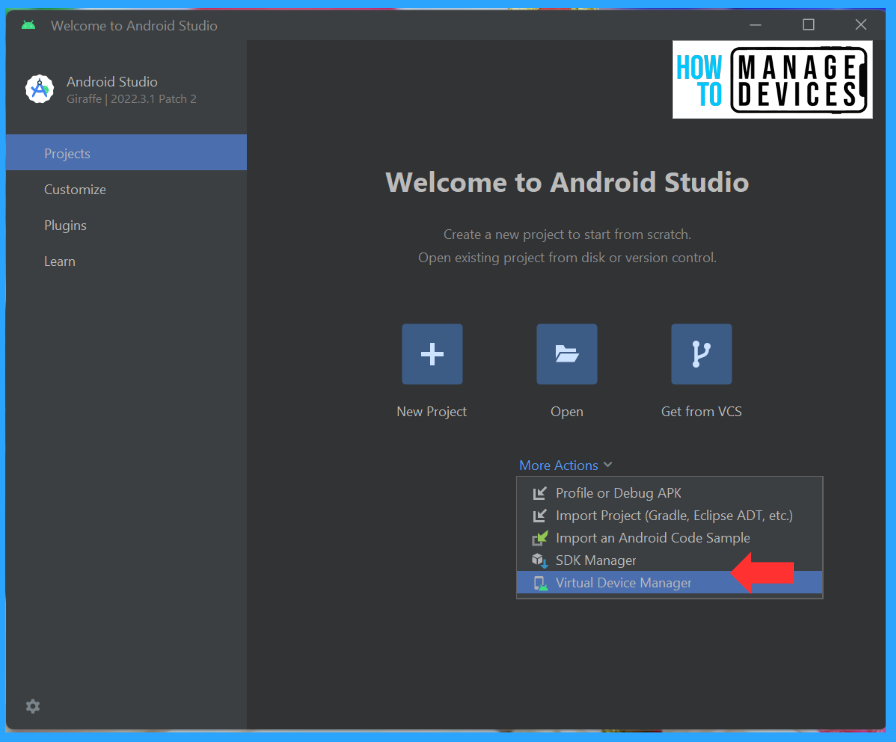Open the Learn section
The height and width of the screenshot is (742, 896).
126,261
